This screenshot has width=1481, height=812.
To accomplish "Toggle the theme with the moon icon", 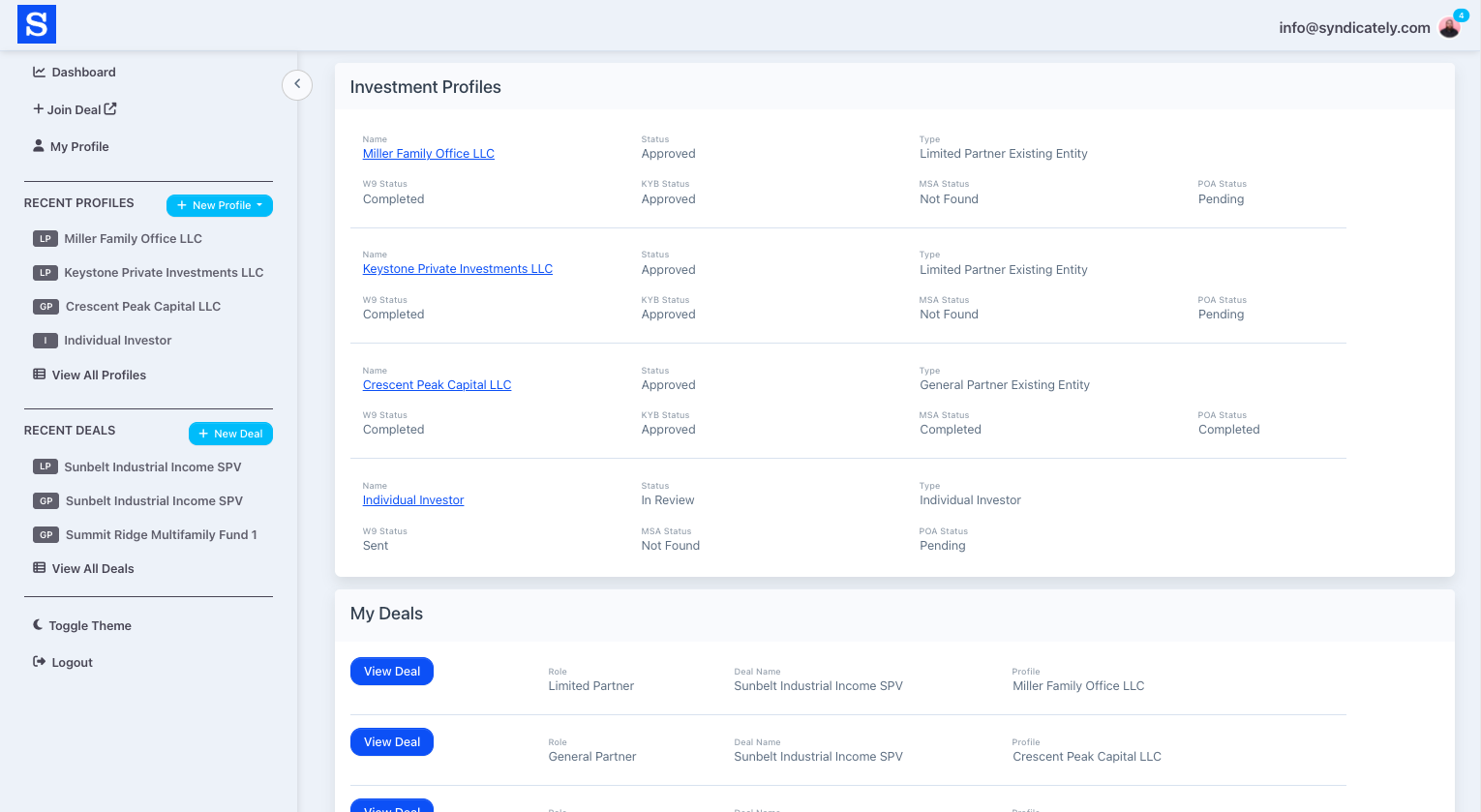I will (x=39, y=625).
